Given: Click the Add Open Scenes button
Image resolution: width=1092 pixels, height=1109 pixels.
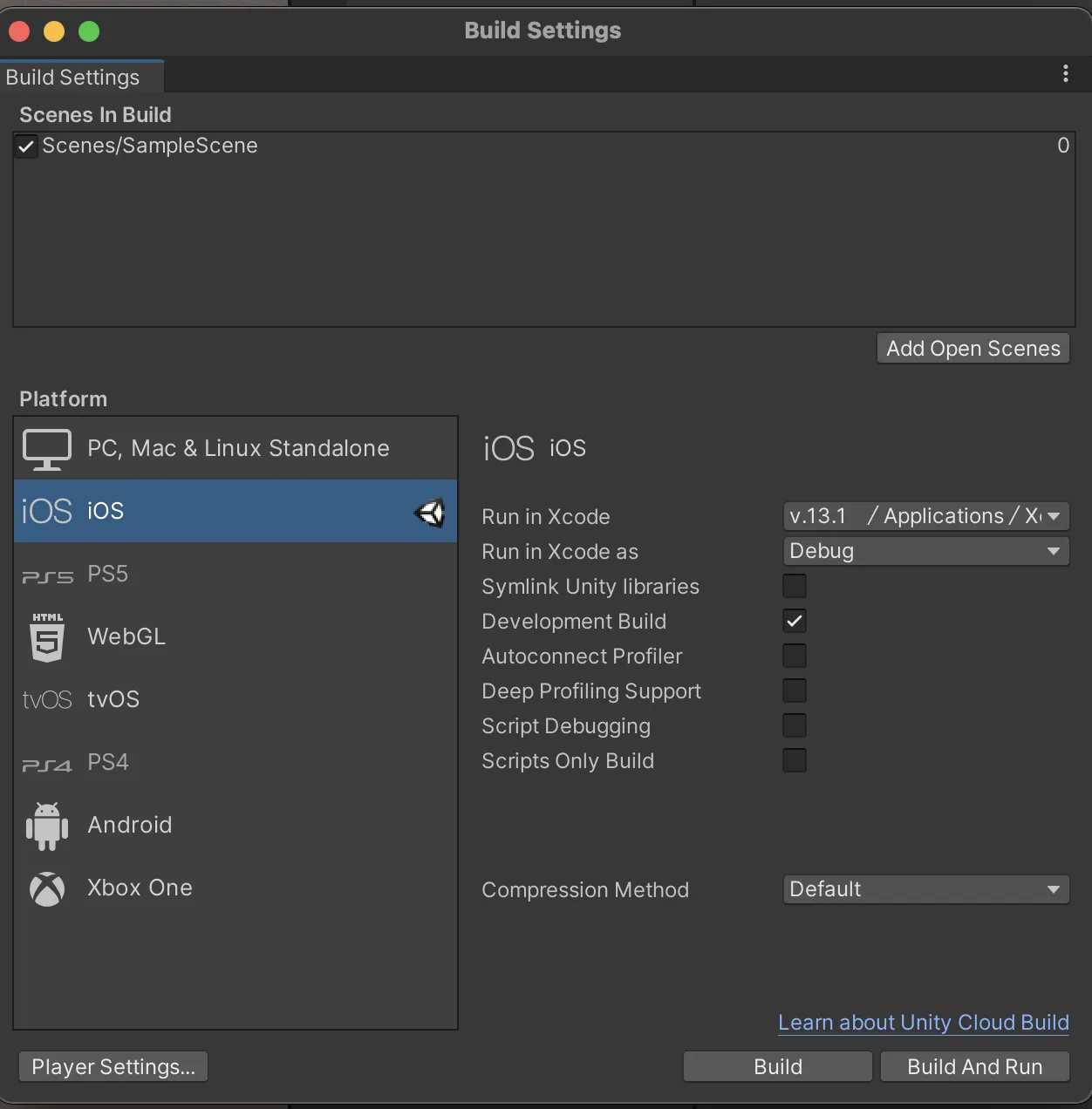Looking at the screenshot, I should click(973, 349).
